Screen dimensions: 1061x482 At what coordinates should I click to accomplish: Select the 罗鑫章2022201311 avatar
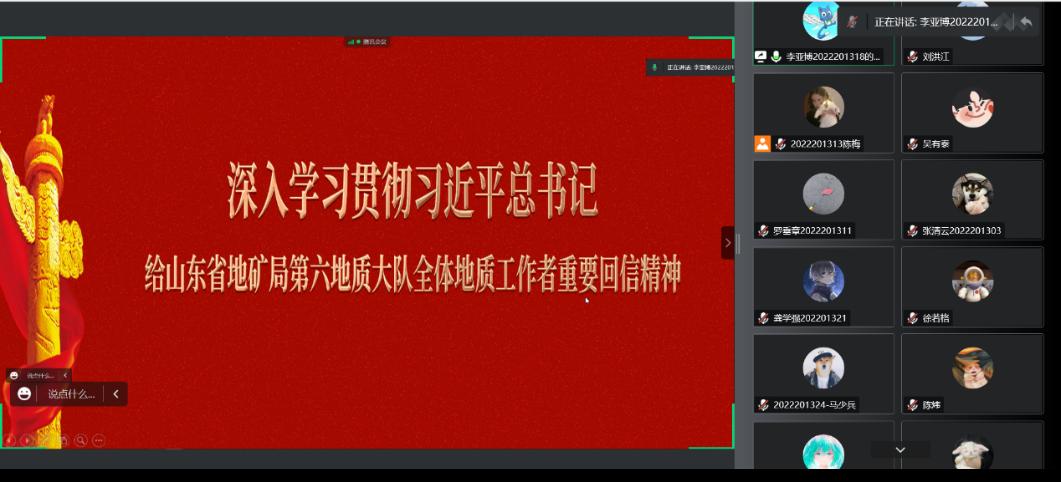(x=823, y=193)
